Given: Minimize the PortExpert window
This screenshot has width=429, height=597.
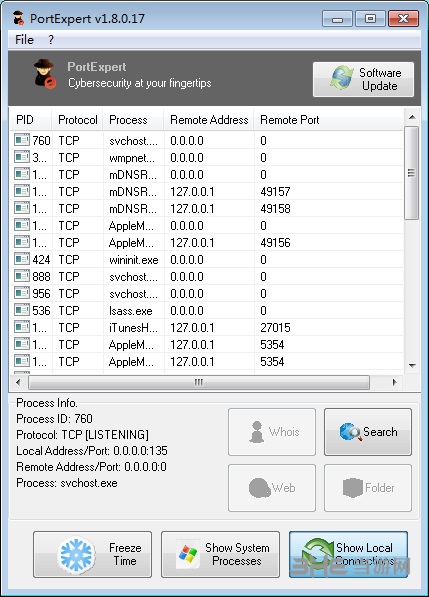Looking at the screenshot, I should (337, 18).
